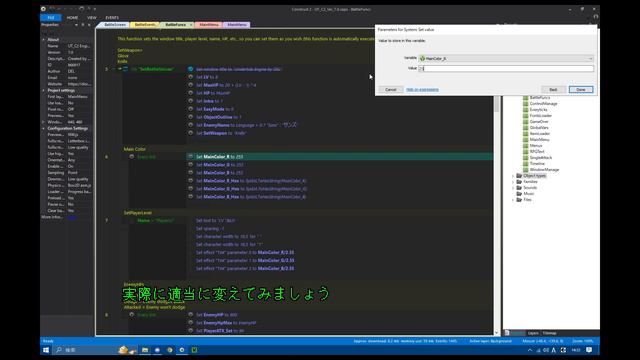Click the pin icon on Properties panel
This screenshot has height=360, width=640.
tap(83, 25)
